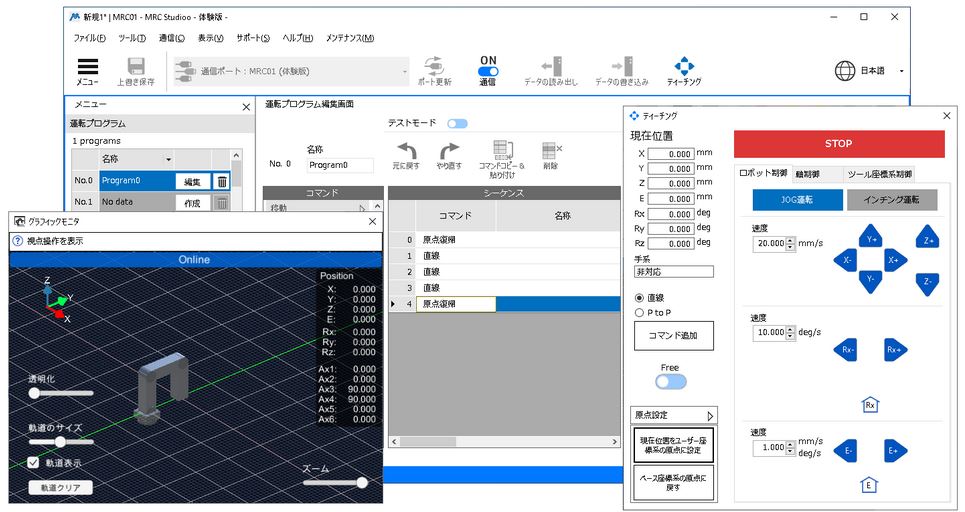Select the P to P radio button
The height and width of the screenshot is (512, 965).
[x=640, y=312]
